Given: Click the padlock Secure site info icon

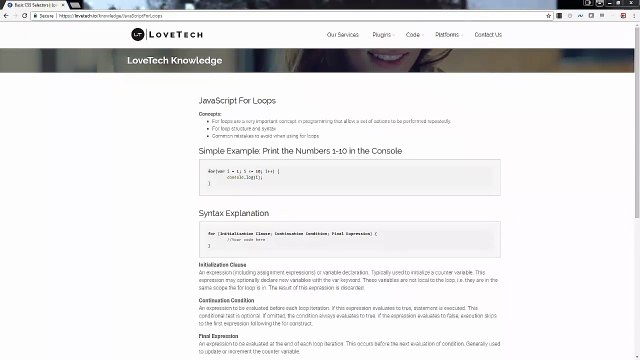Looking at the screenshot, I should point(36,16).
